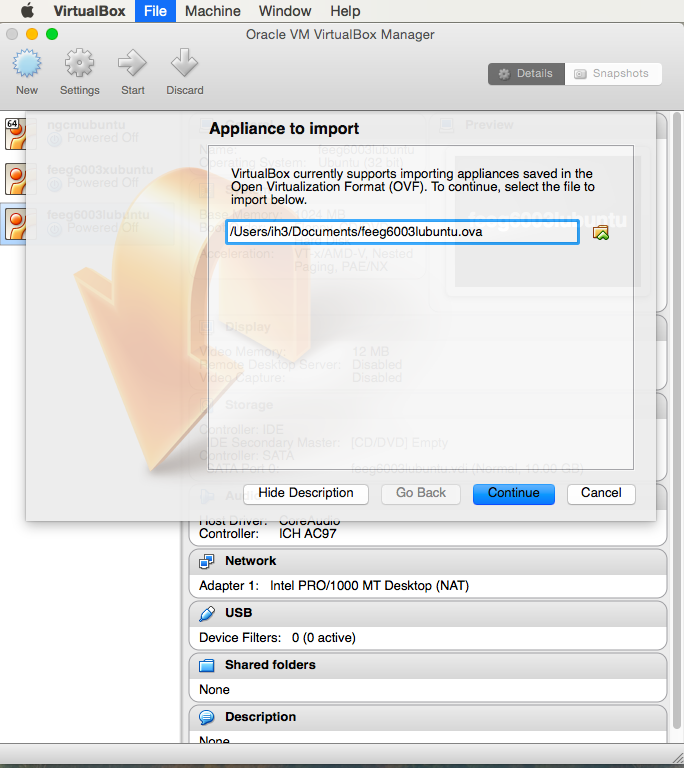The height and width of the screenshot is (768, 684).
Task: Click the Shared folders section header
Action: tap(428, 665)
